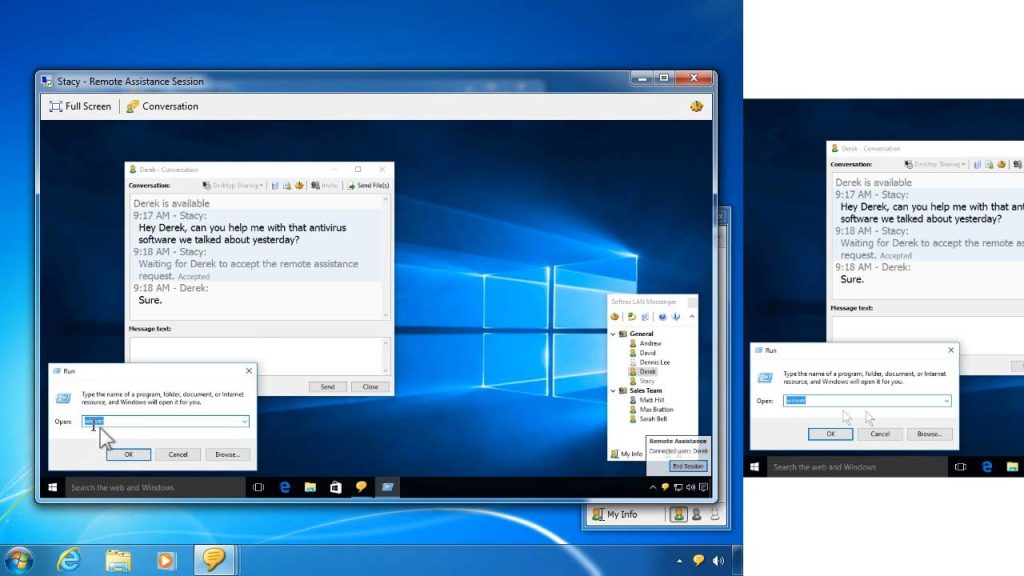Click Task View icon on remote session's taskbar

click(x=259, y=487)
